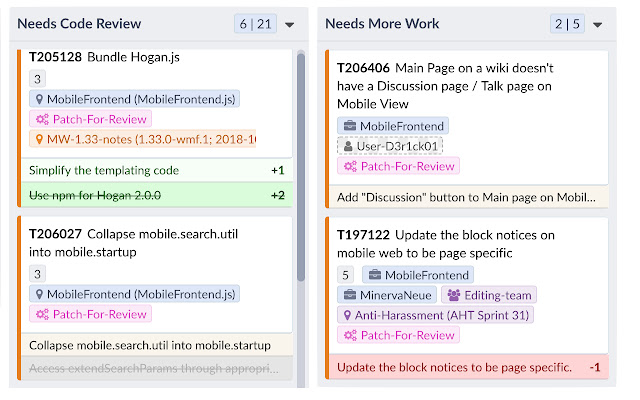640x400 pixels.
Task: Open the Needs Code Review column dropdown arrow
Action: pyautogui.click(x=289, y=25)
